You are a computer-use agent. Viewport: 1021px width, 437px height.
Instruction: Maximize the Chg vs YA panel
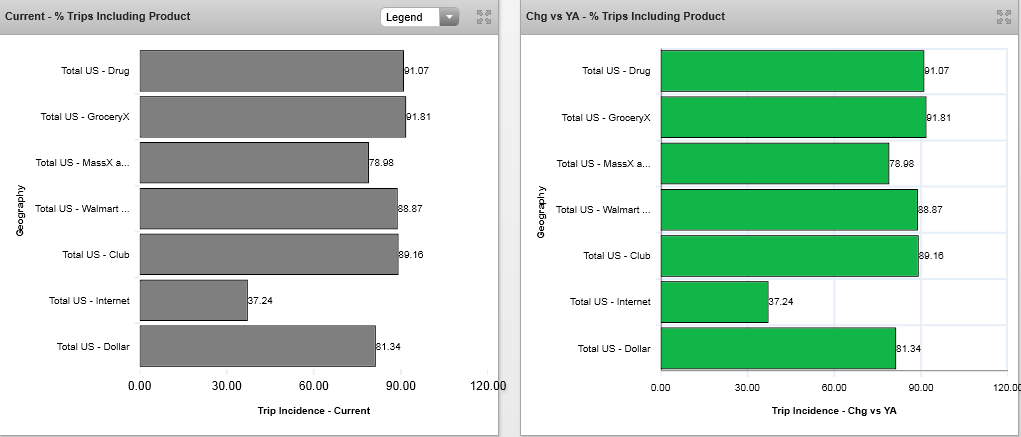pos(1003,17)
